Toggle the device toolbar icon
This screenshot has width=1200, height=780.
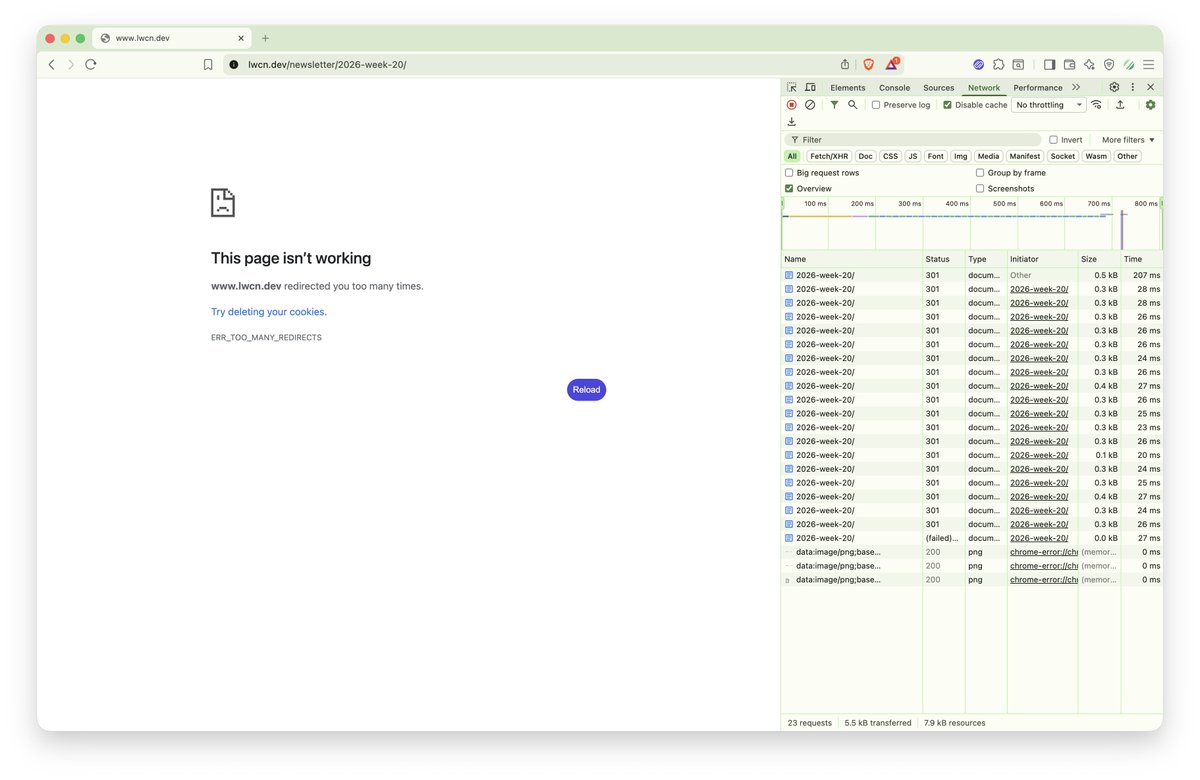810,88
